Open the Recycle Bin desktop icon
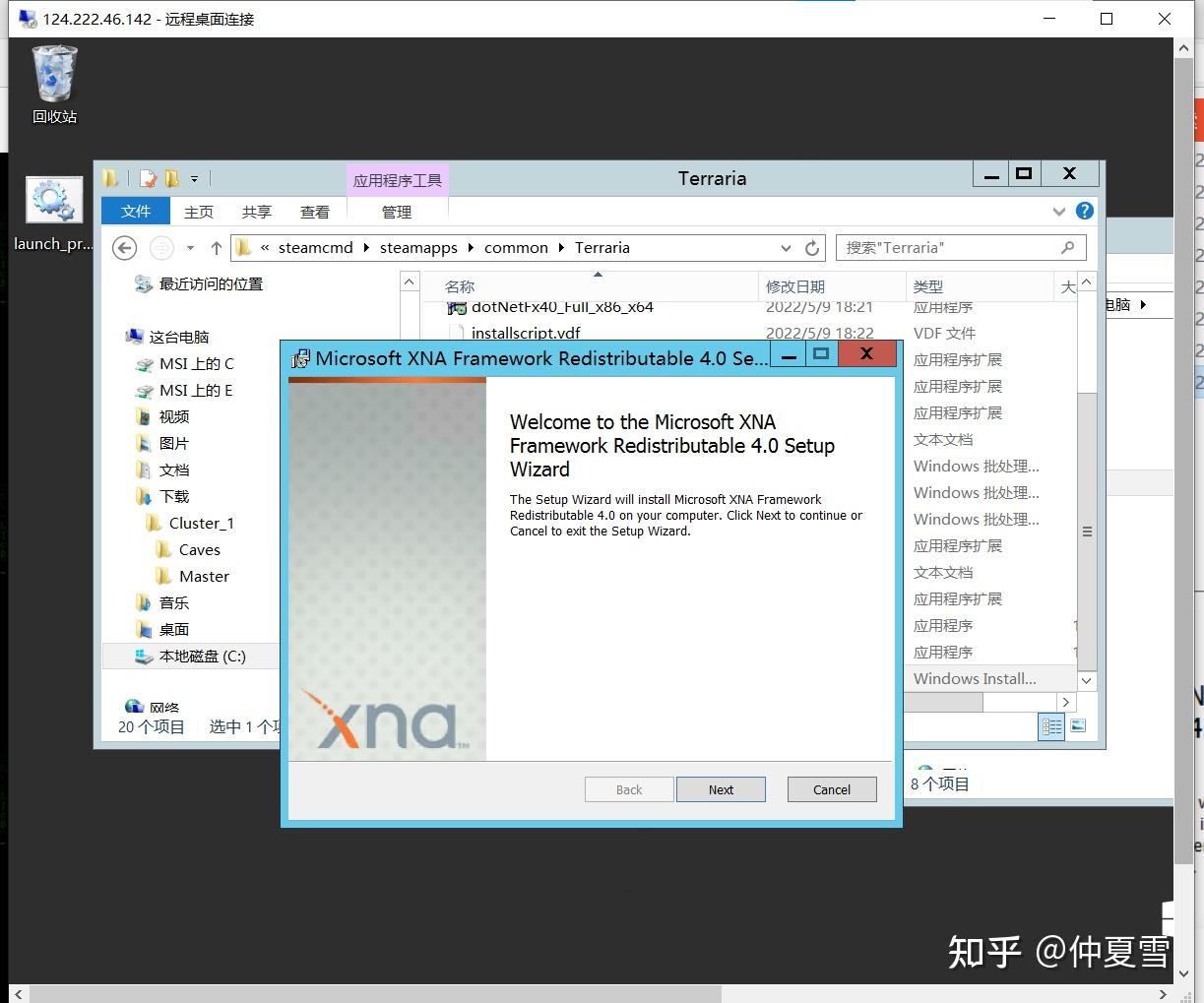The width and height of the screenshot is (1204, 1003). (x=54, y=85)
